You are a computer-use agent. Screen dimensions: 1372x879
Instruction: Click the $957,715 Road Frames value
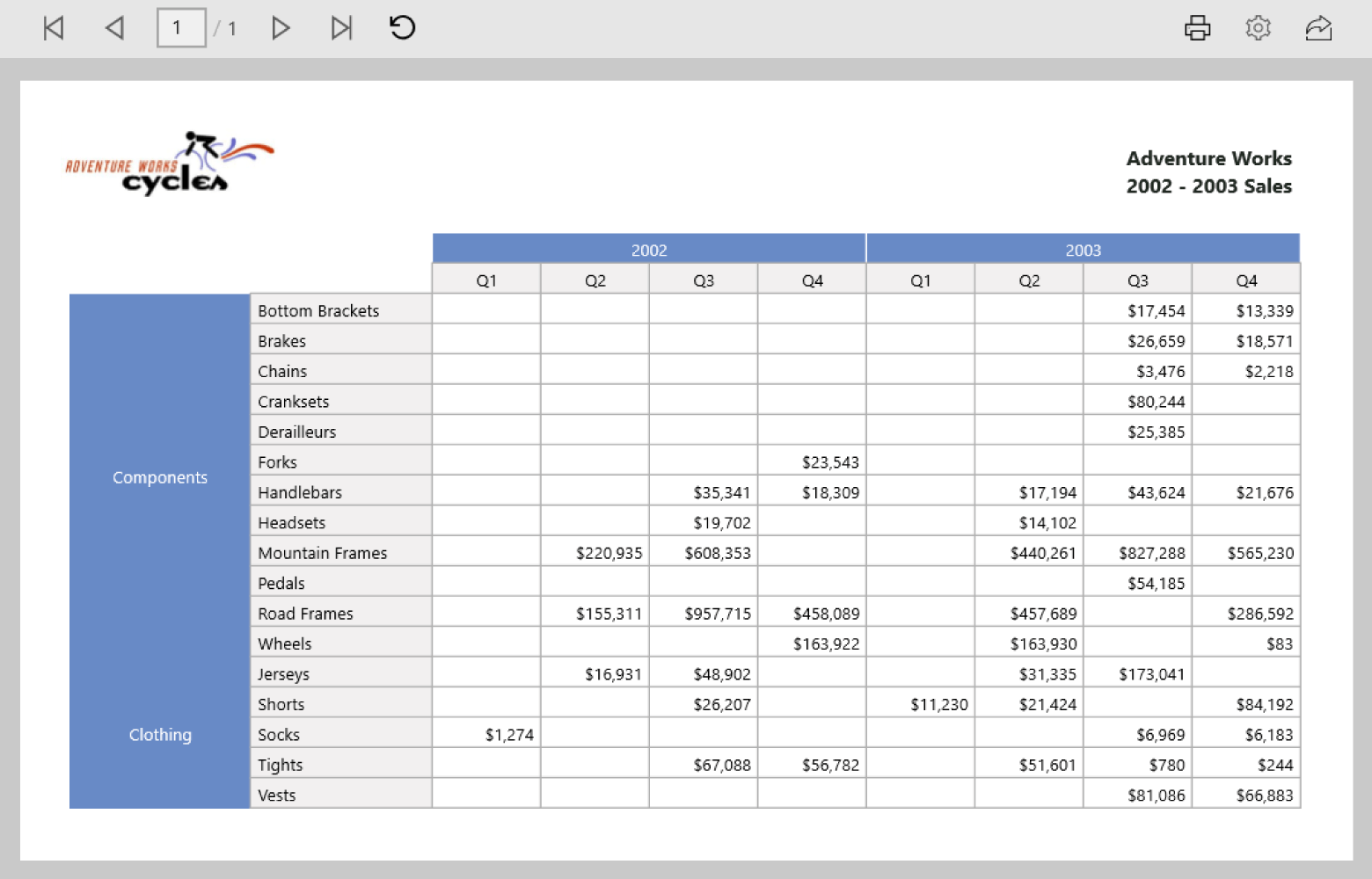tap(718, 614)
